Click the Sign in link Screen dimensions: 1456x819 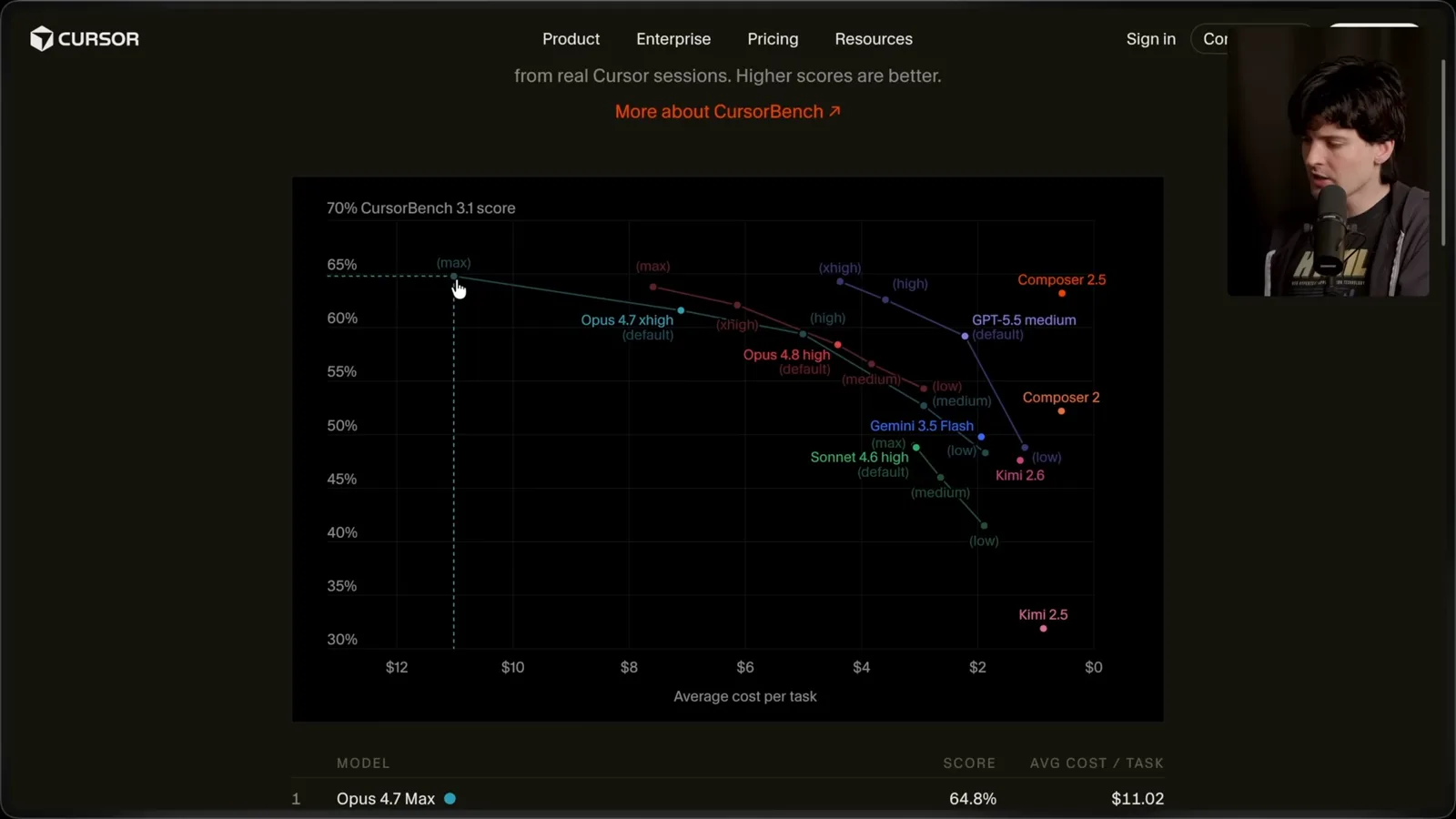pyautogui.click(x=1150, y=39)
